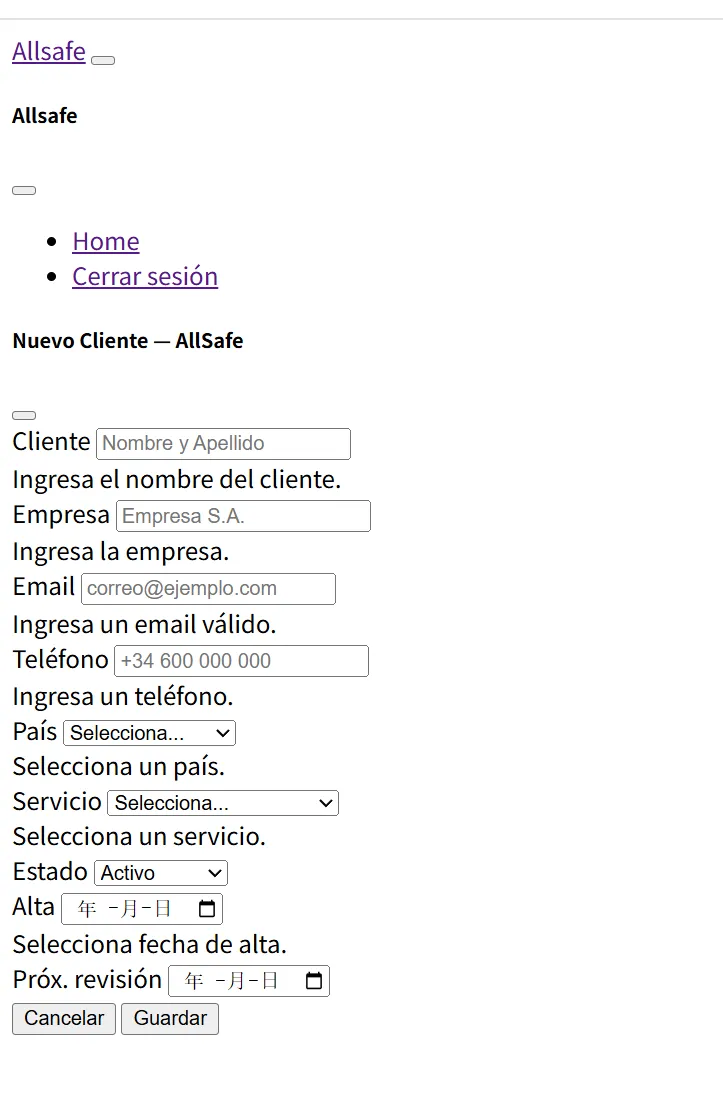Select Cerrar sesión from the navigation list
Image resolution: width=723 pixels, height=1107 pixels.
[145, 276]
